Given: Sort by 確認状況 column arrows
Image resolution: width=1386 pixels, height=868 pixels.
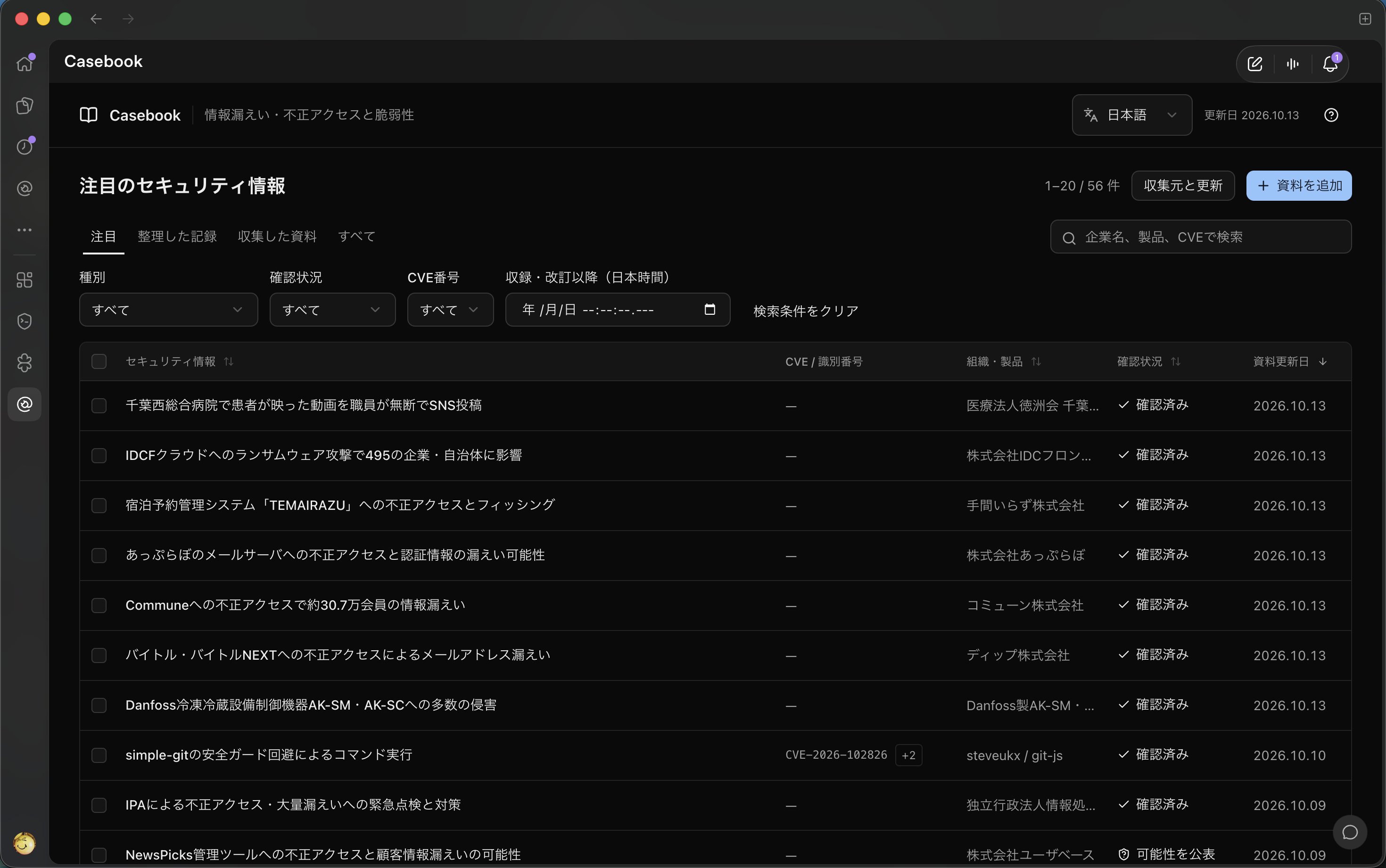Looking at the screenshot, I should [x=1175, y=361].
